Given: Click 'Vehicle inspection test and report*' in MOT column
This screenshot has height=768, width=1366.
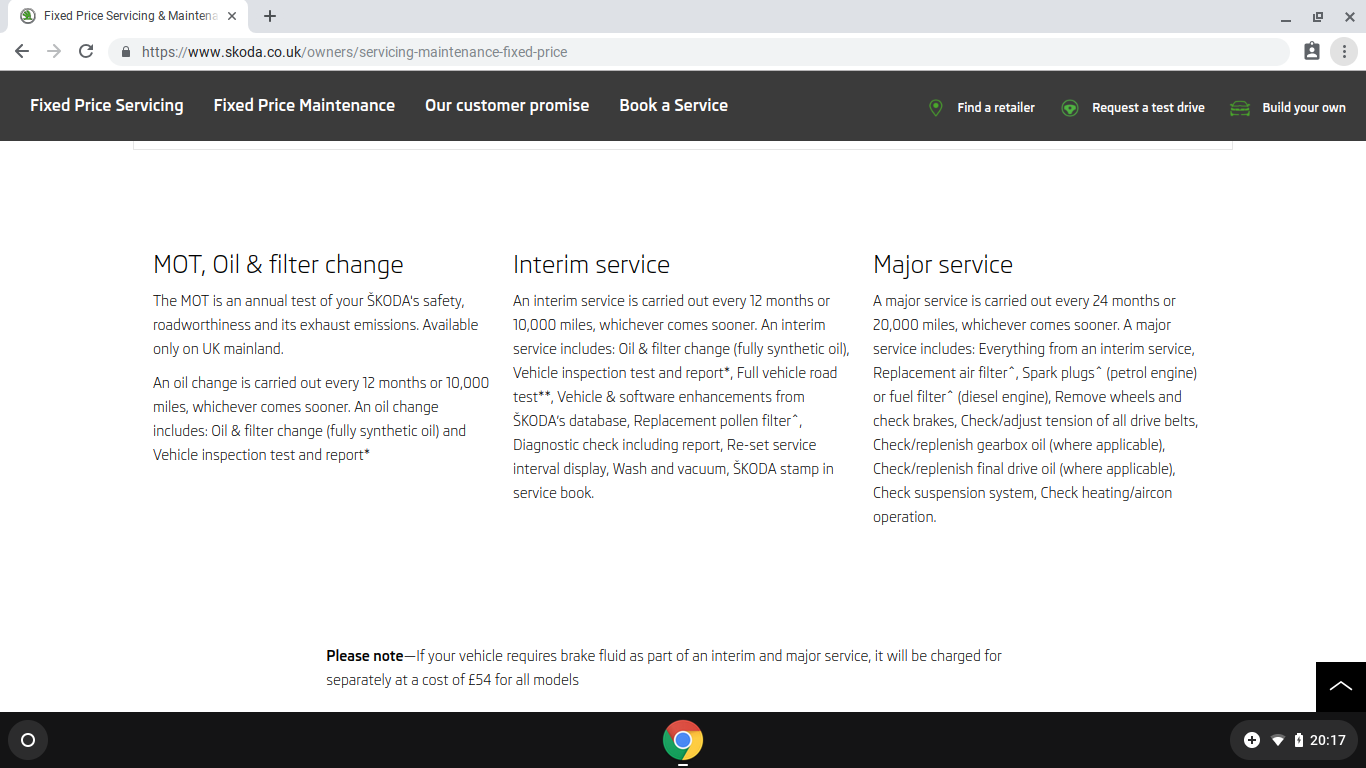Looking at the screenshot, I should 261,455.
